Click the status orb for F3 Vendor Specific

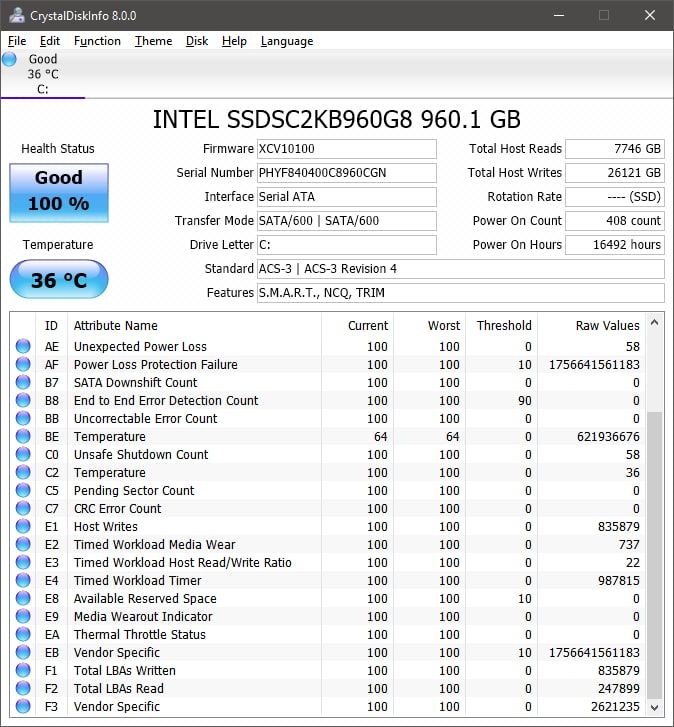coord(23,706)
